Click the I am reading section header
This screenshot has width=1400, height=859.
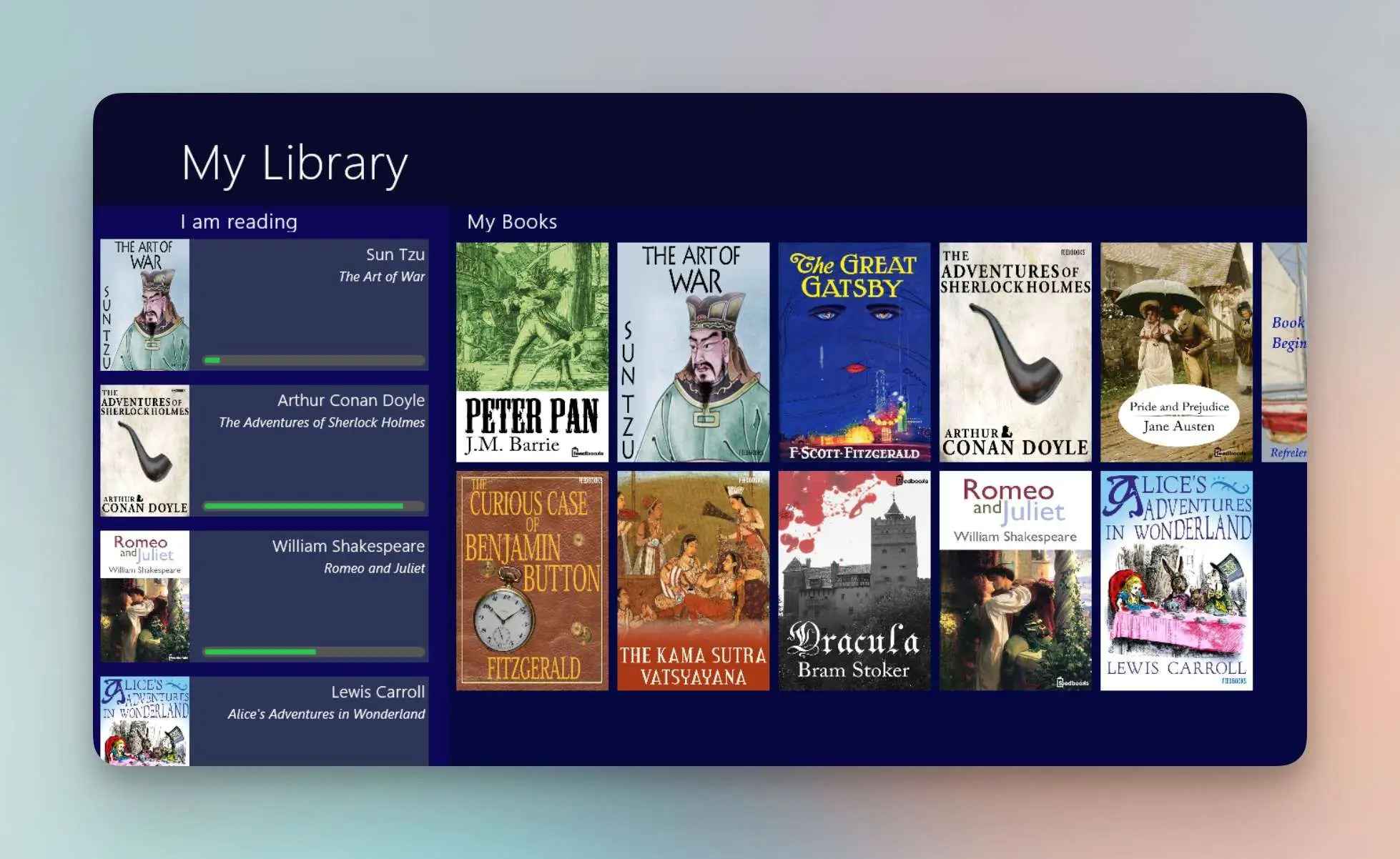point(239,222)
